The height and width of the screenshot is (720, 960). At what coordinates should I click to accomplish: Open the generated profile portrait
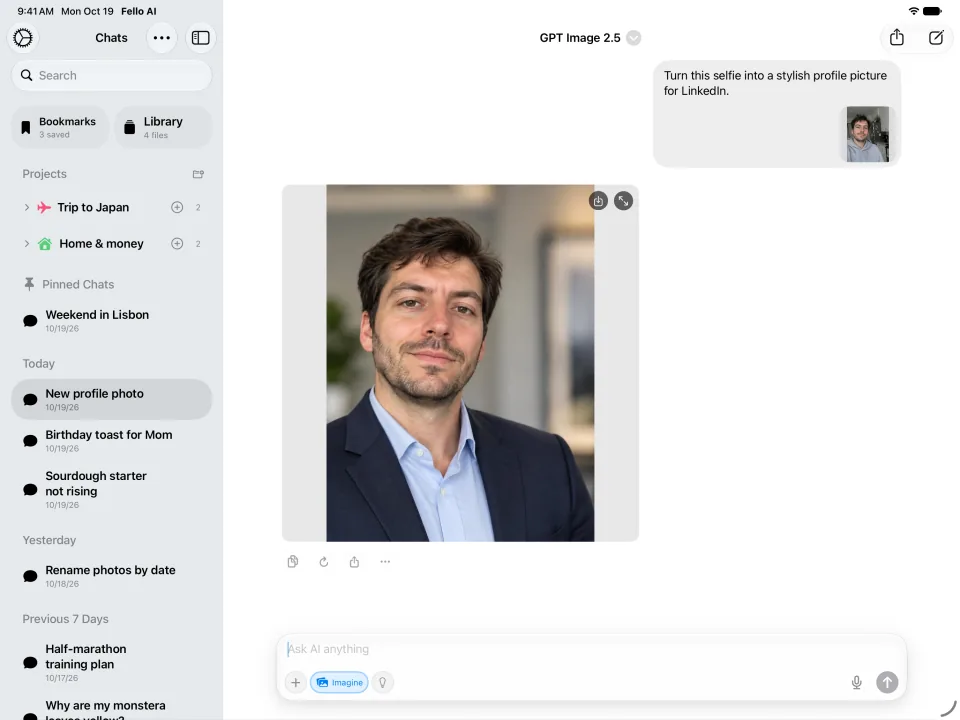[x=460, y=363]
